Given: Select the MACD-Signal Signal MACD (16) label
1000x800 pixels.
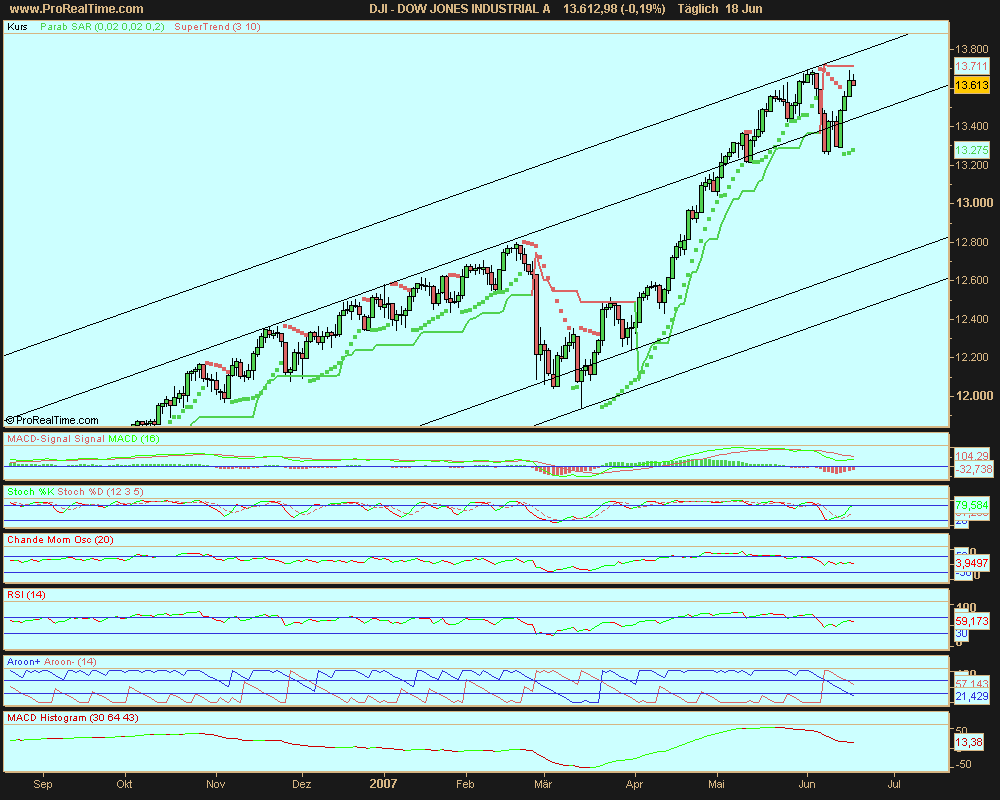Looking at the screenshot, I should pyautogui.click(x=83, y=439).
